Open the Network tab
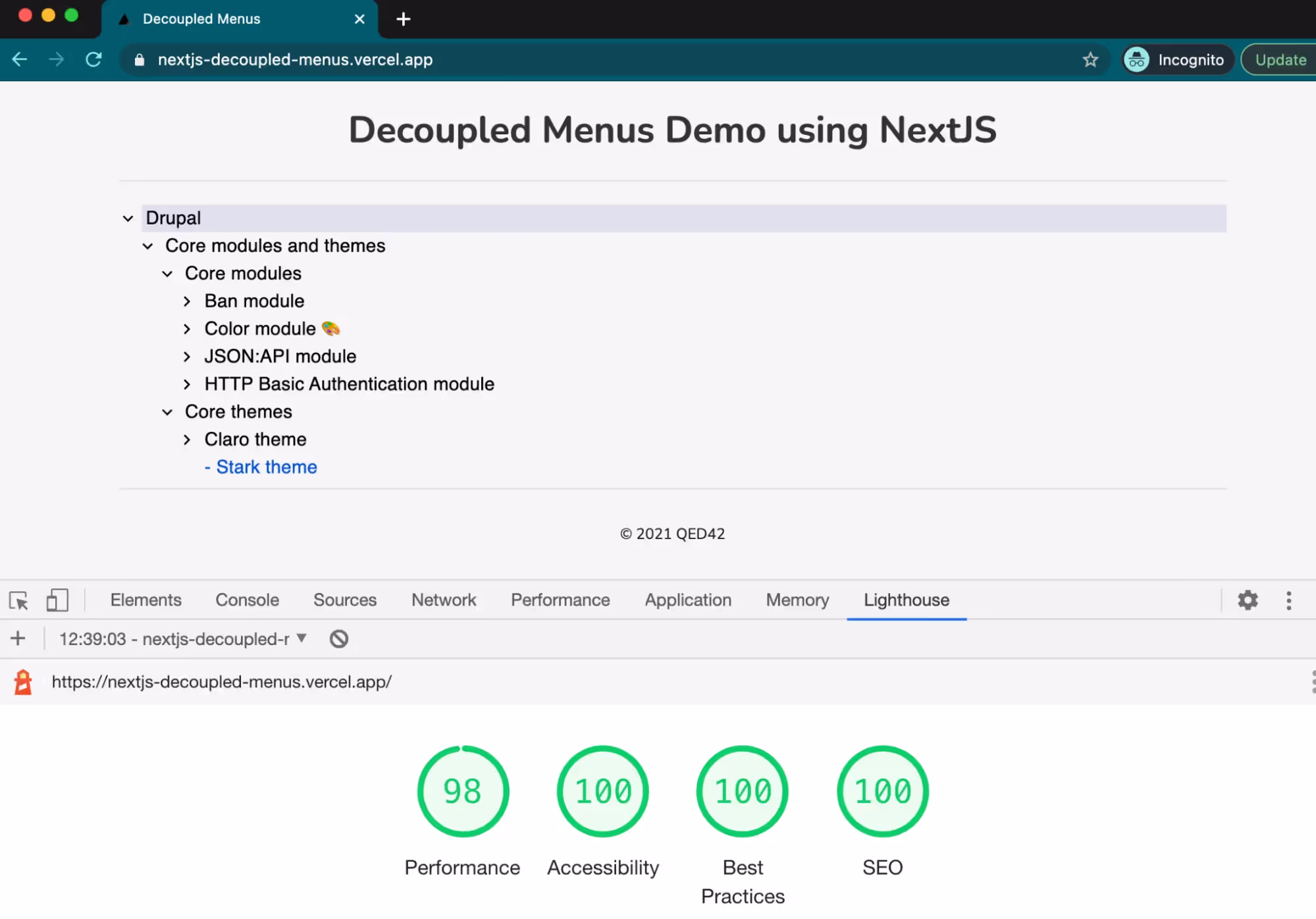This screenshot has width=1316, height=919. pyautogui.click(x=444, y=600)
